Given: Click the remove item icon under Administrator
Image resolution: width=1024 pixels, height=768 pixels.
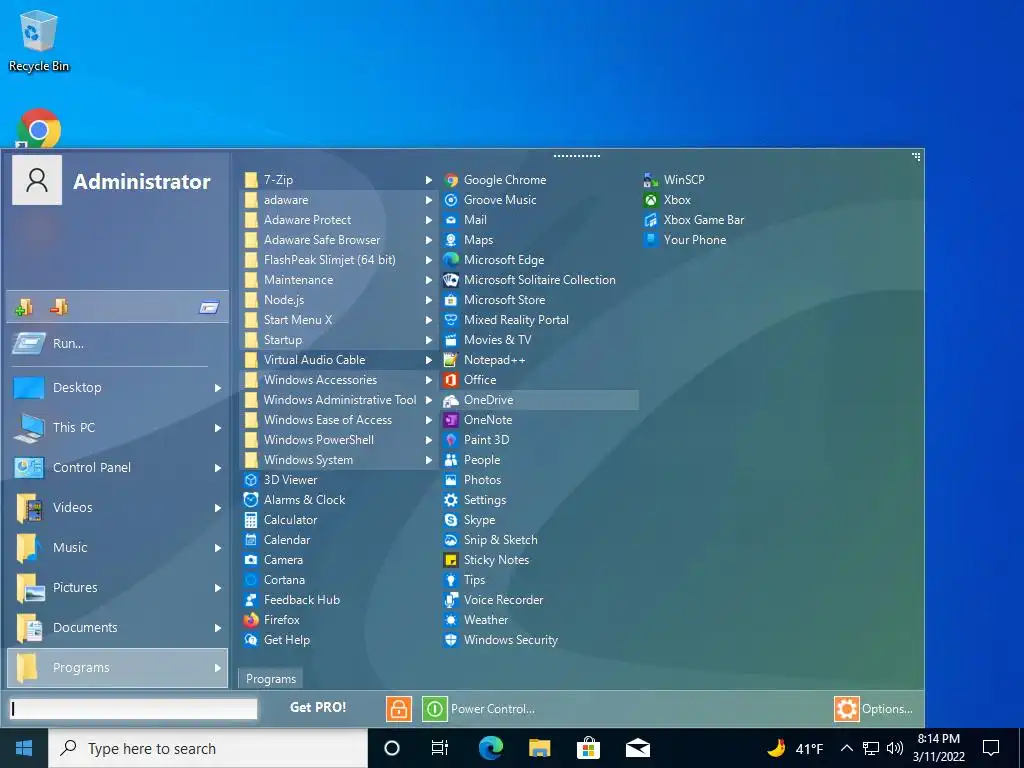Looking at the screenshot, I should tap(59, 307).
